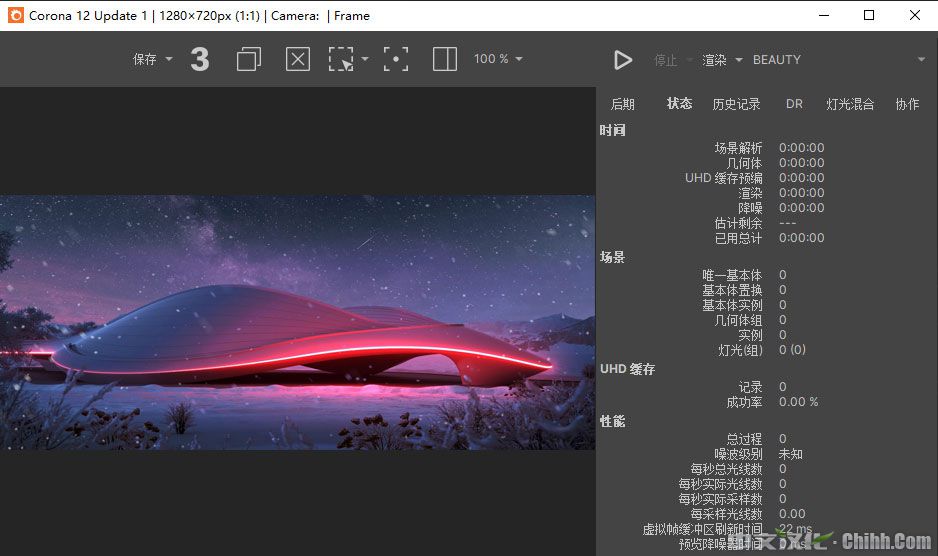
Task: Select the 灯光混合 tab
Action: pos(850,104)
